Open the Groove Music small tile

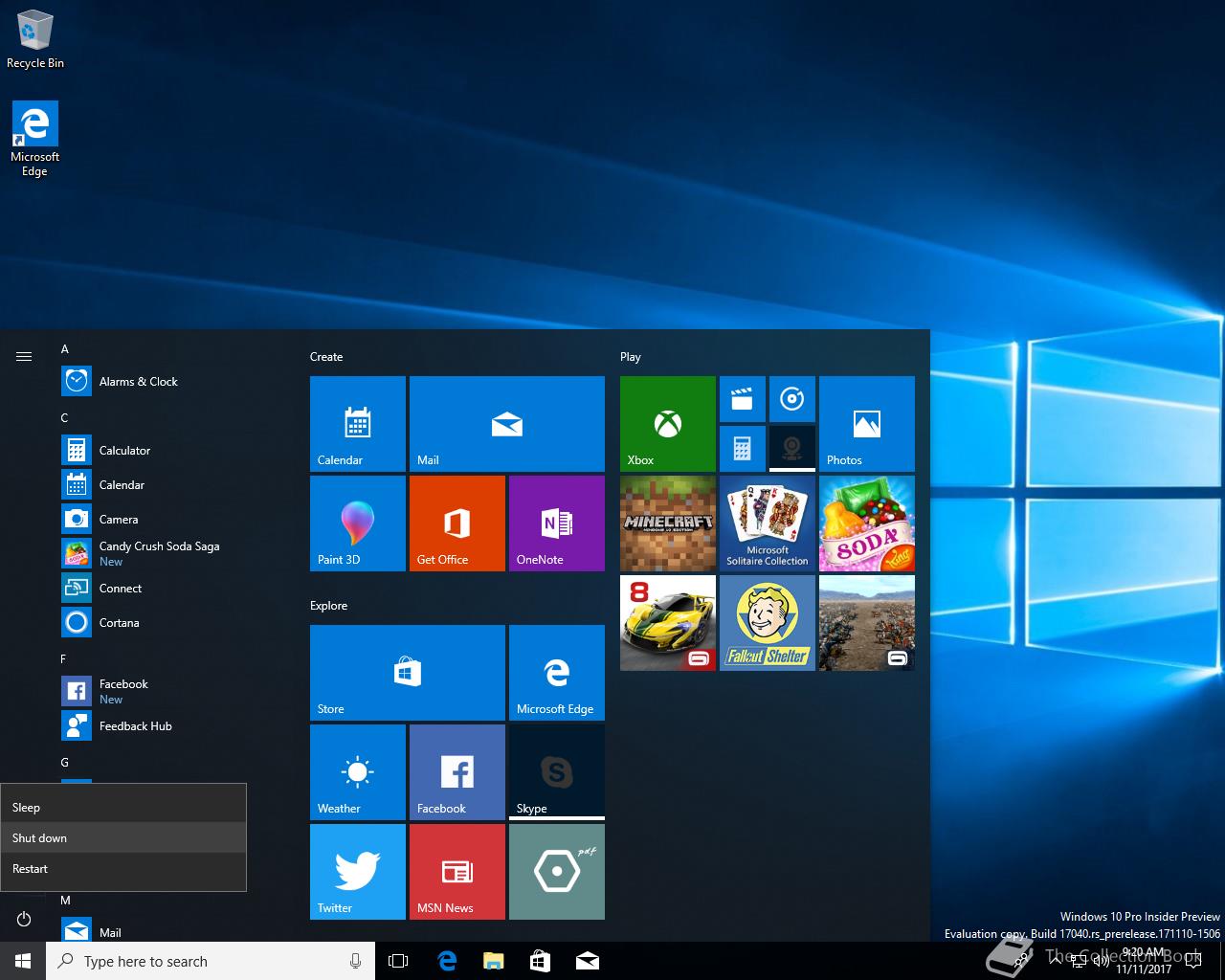(792, 399)
